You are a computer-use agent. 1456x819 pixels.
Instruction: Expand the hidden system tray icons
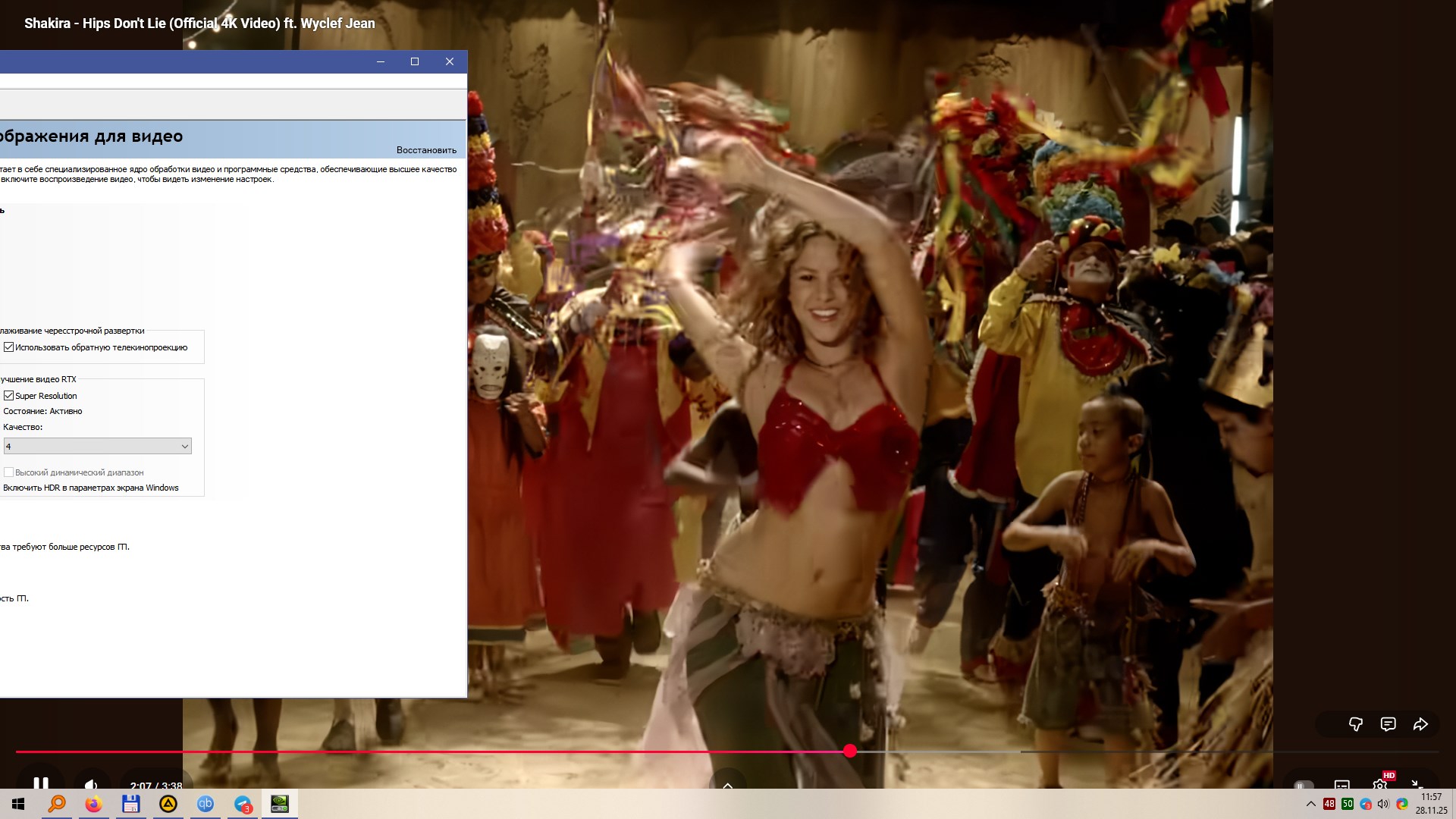(x=1310, y=804)
